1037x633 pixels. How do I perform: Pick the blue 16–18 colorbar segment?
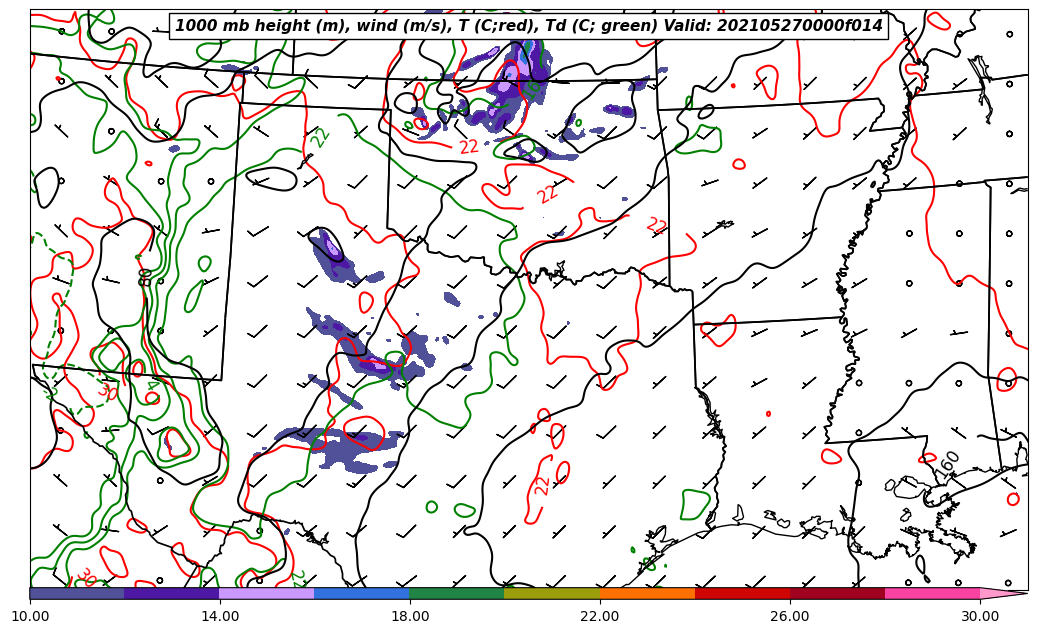point(361,593)
